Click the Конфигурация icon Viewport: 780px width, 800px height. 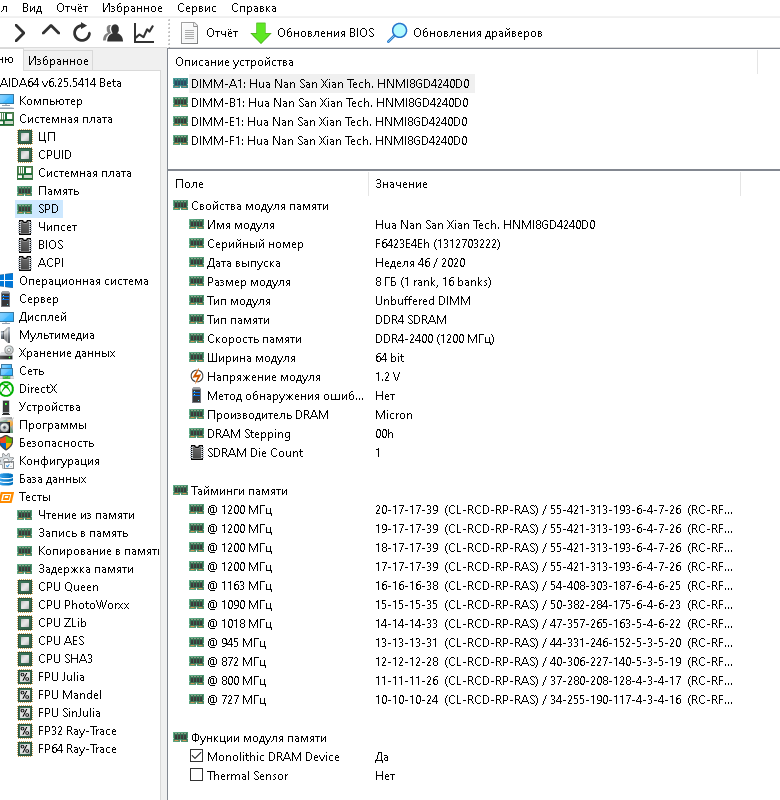pyautogui.click(x=7, y=461)
